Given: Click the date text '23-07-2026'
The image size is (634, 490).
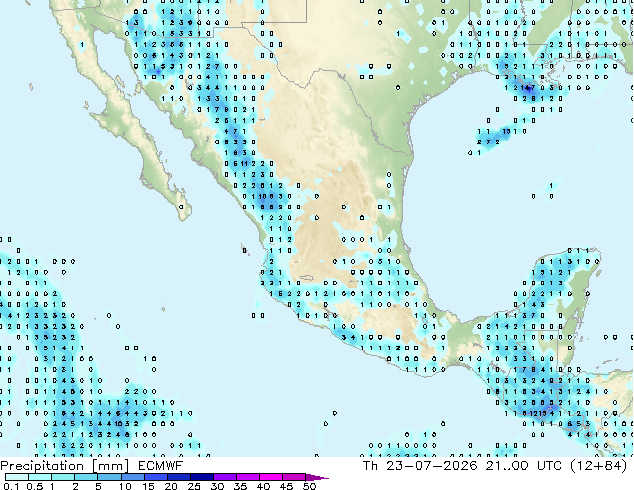Looking at the screenshot, I should 432,466.
